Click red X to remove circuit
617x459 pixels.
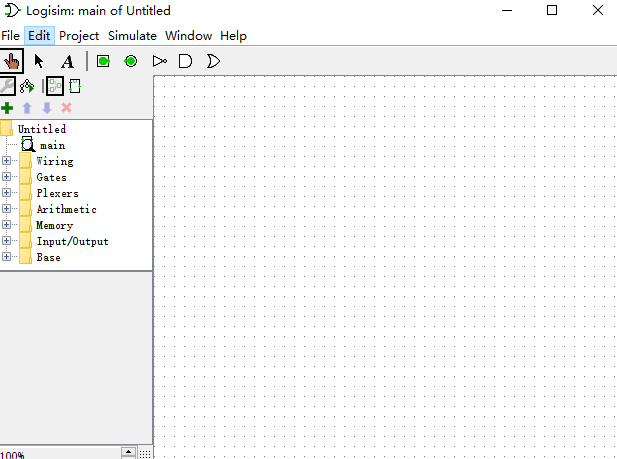67,108
